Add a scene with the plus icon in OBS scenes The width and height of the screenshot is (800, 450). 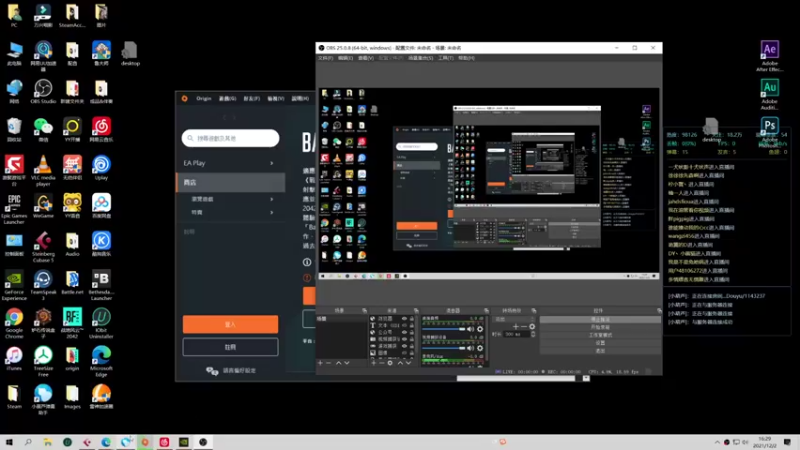(320, 363)
